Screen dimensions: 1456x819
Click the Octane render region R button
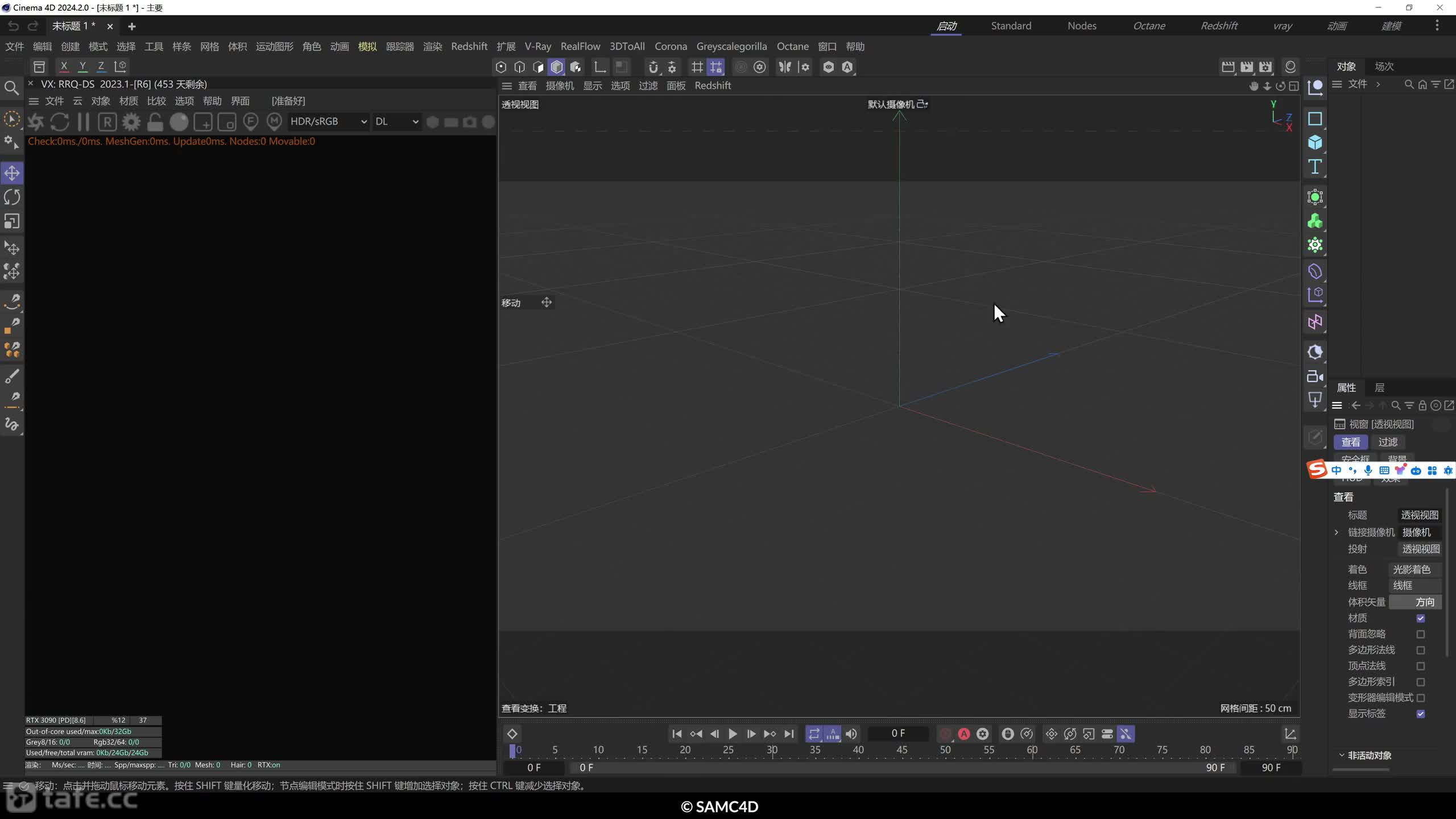pyautogui.click(x=107, y=122)
